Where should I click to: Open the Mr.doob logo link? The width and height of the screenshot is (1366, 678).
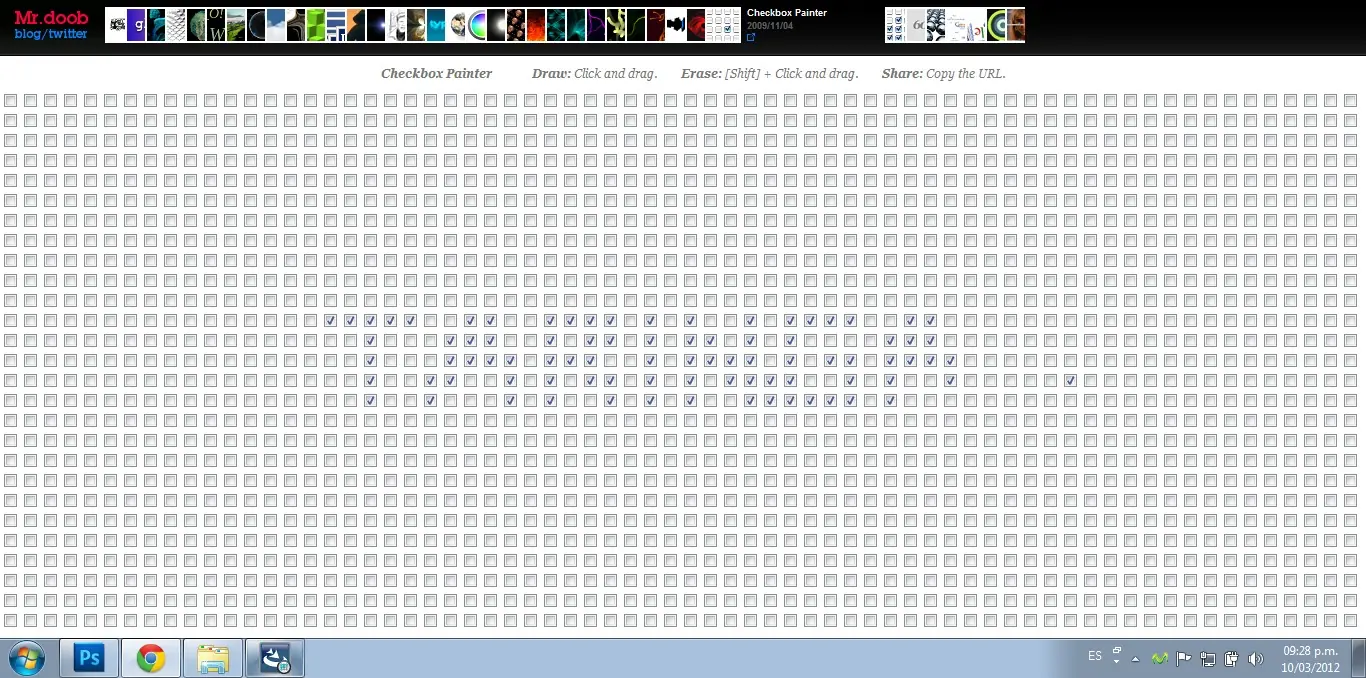pyautogui.click(x=51, y=17)
